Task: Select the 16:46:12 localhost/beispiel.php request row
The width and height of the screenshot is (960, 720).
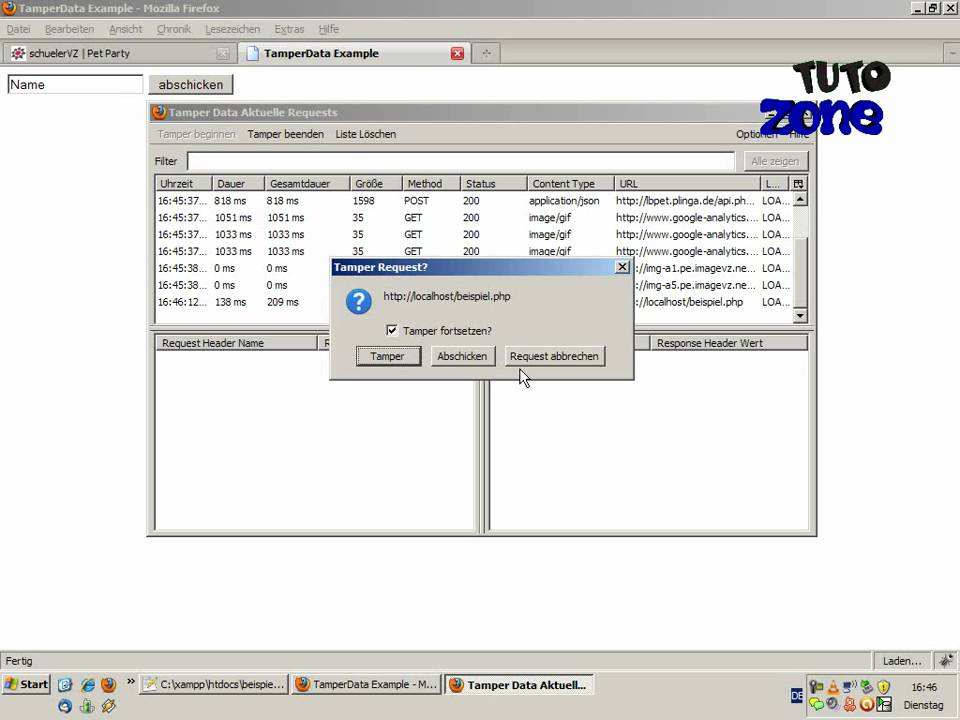Action: click(474, 302)
